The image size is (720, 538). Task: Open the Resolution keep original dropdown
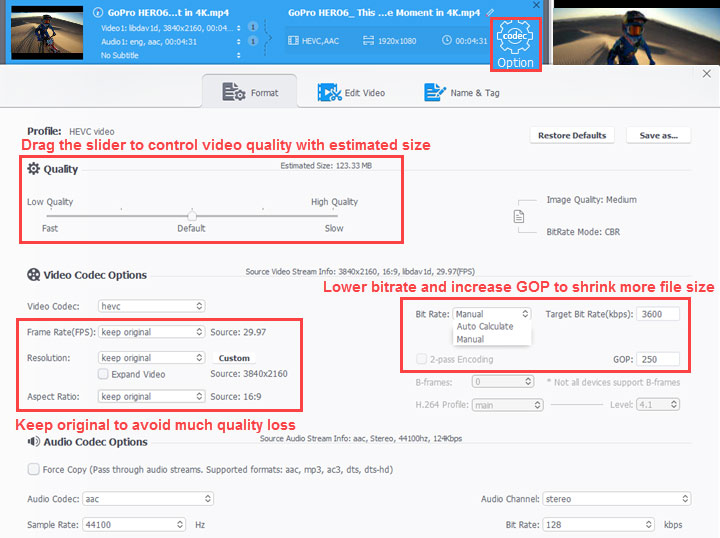click(x=151, y=358)
